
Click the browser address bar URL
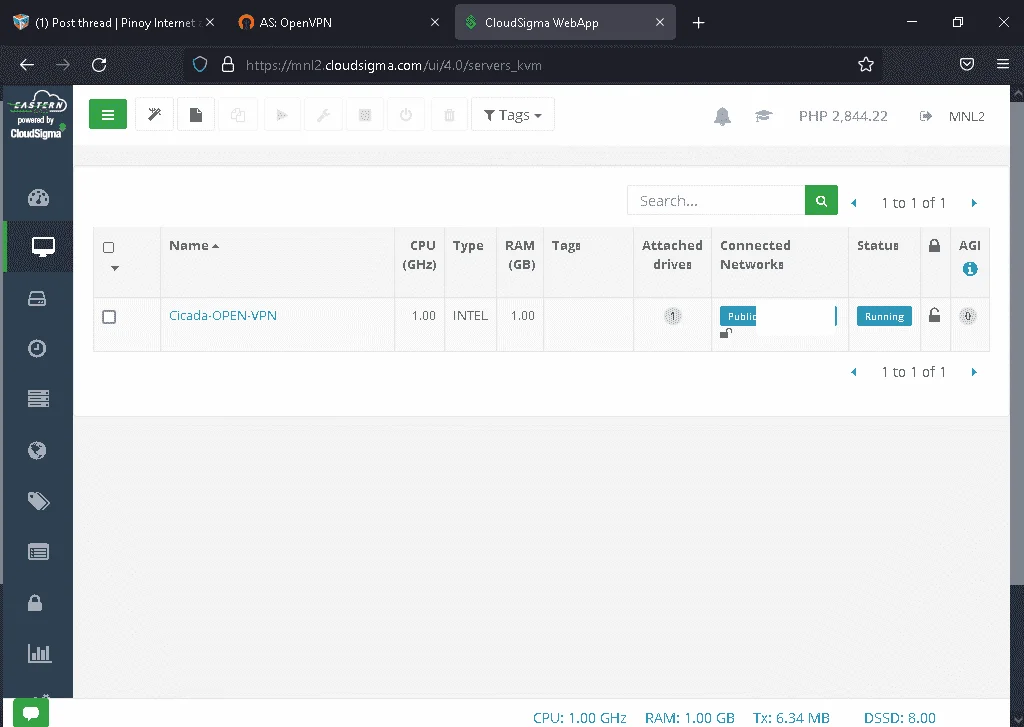click(x=394, y=65)
